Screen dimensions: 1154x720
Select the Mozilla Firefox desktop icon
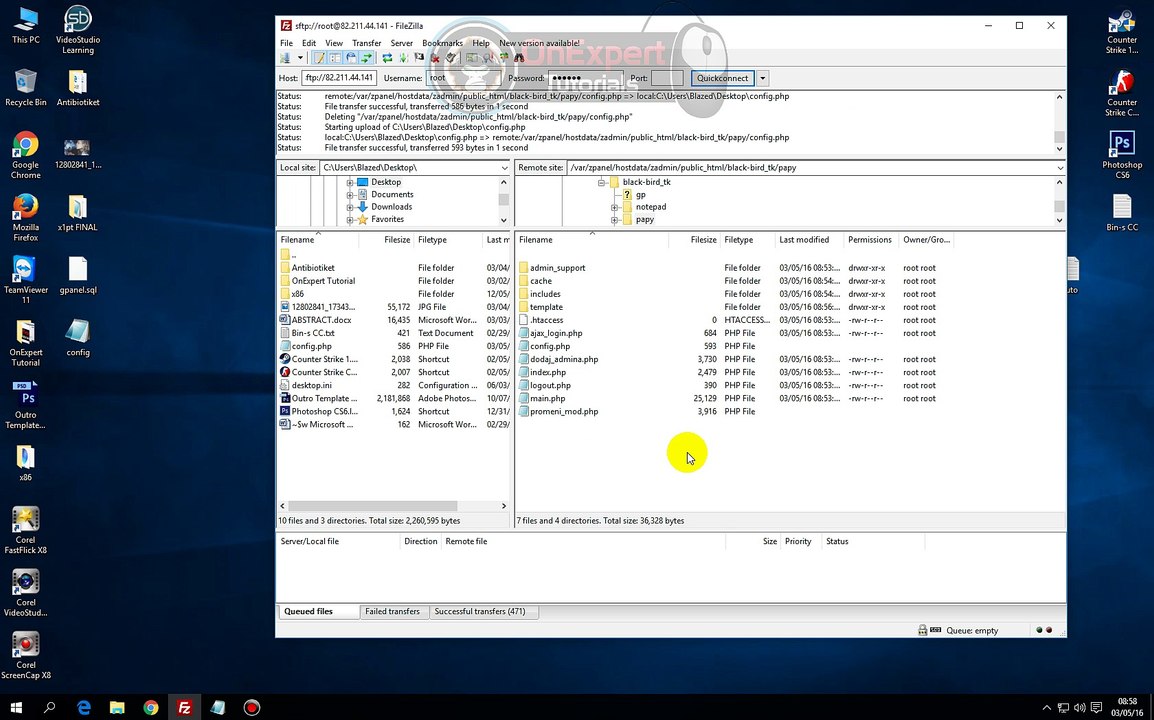pos(25,218)
